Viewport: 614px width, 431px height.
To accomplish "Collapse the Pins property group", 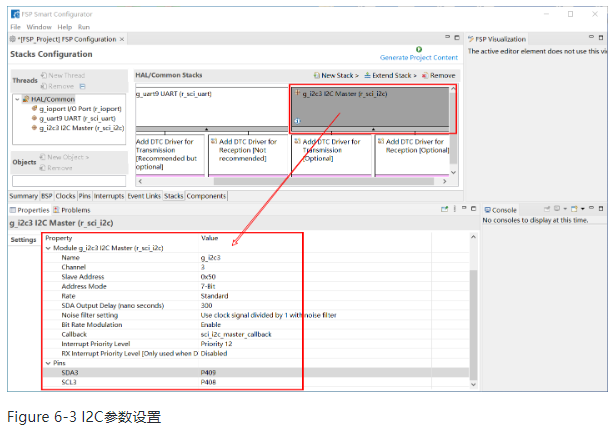I will [49, 362].
